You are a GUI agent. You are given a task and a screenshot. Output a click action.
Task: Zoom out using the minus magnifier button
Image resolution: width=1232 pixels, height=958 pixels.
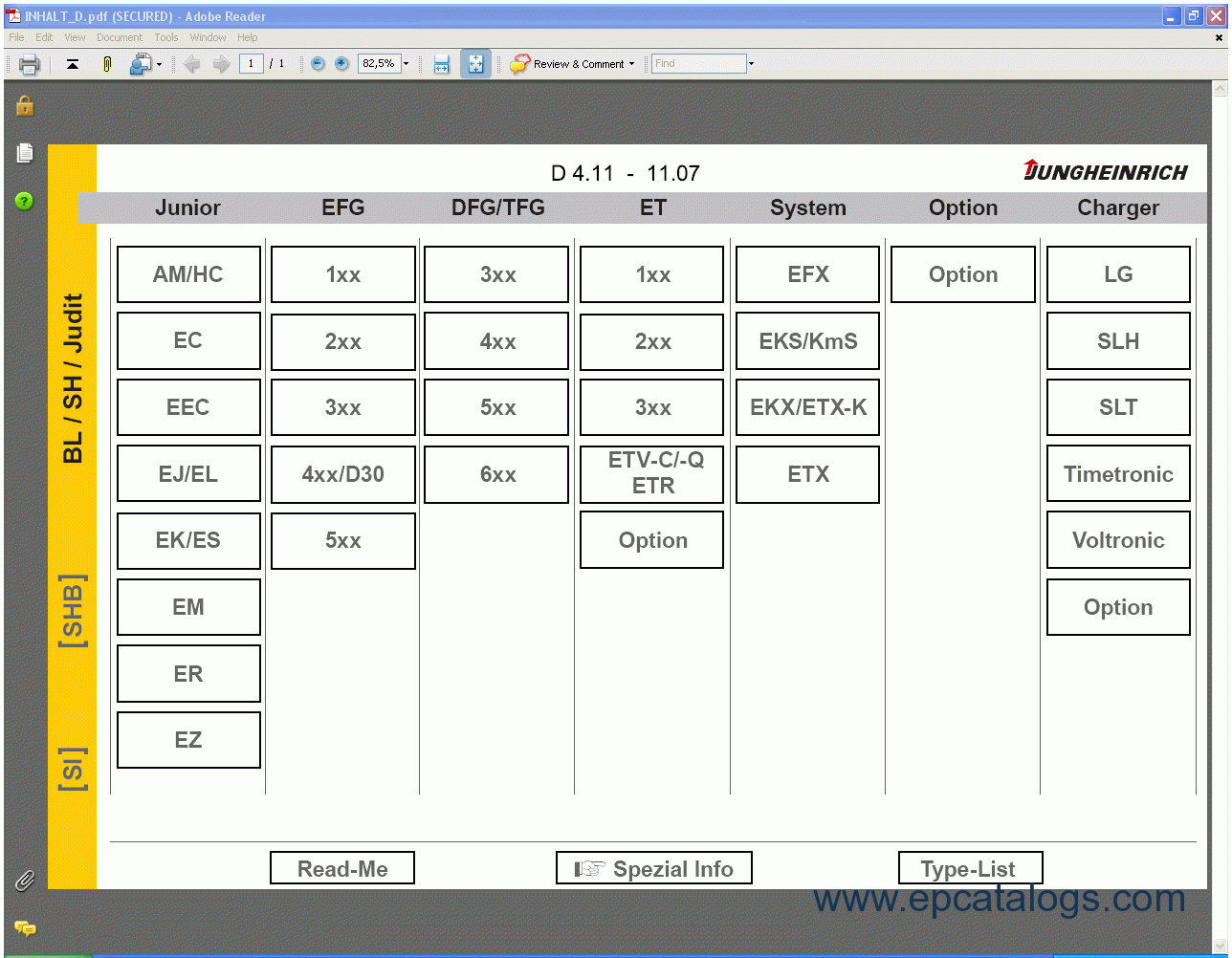point(316,63)
